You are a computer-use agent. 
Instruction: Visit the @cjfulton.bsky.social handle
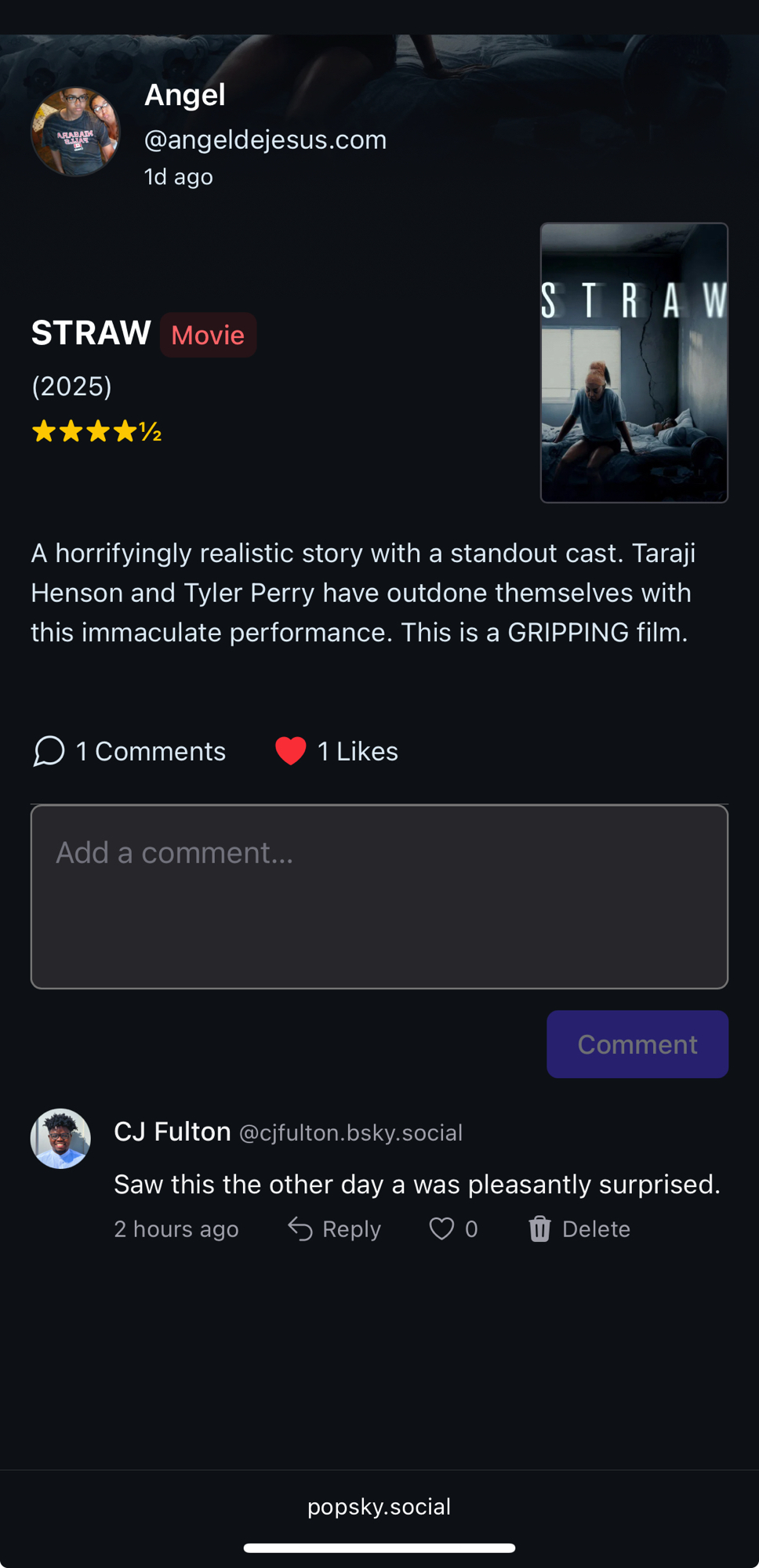tap(350, 1133)
